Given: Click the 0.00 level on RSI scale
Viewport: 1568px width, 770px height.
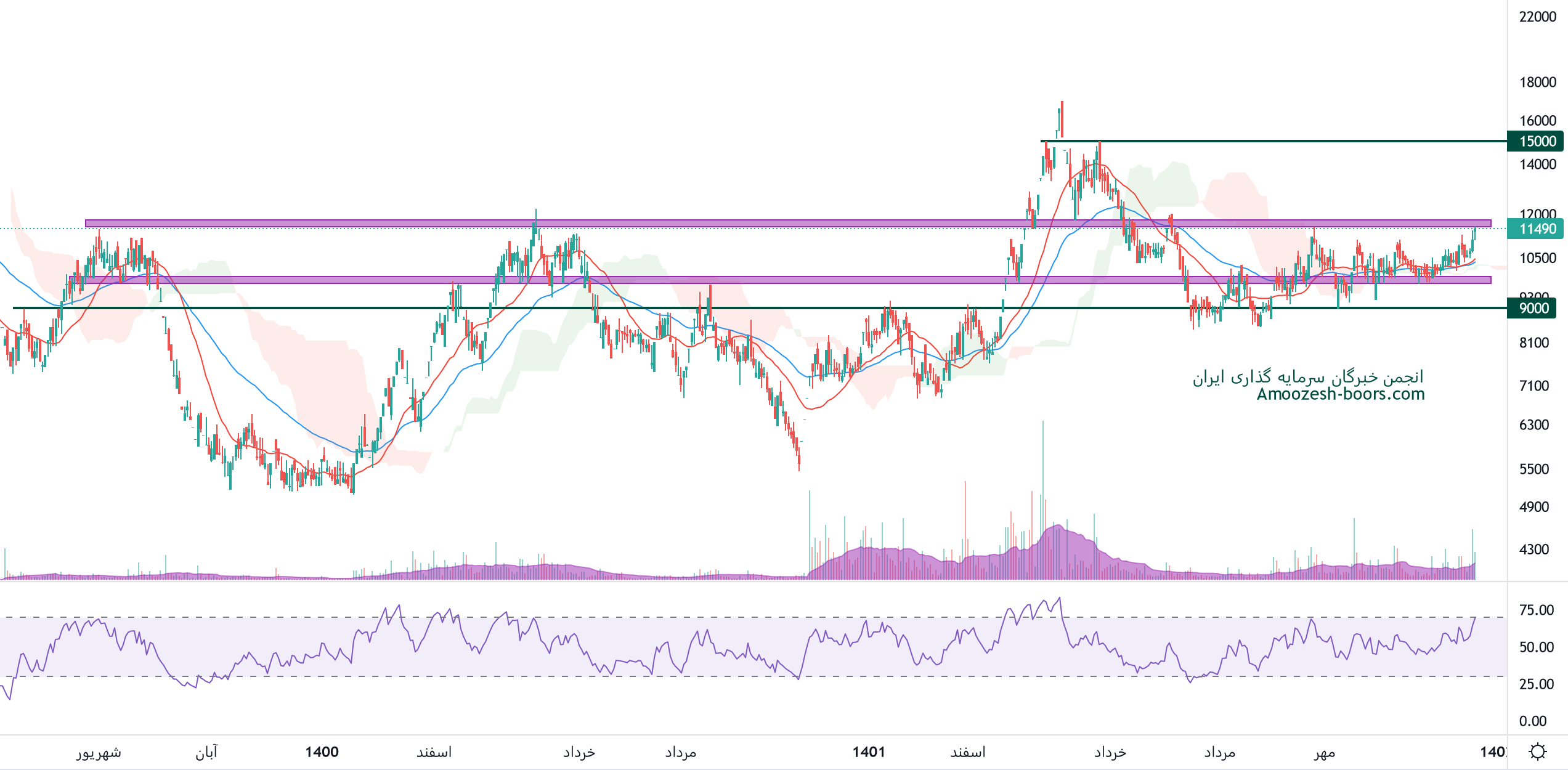Looking at the screenshot, I should (x=1532, y=721).
